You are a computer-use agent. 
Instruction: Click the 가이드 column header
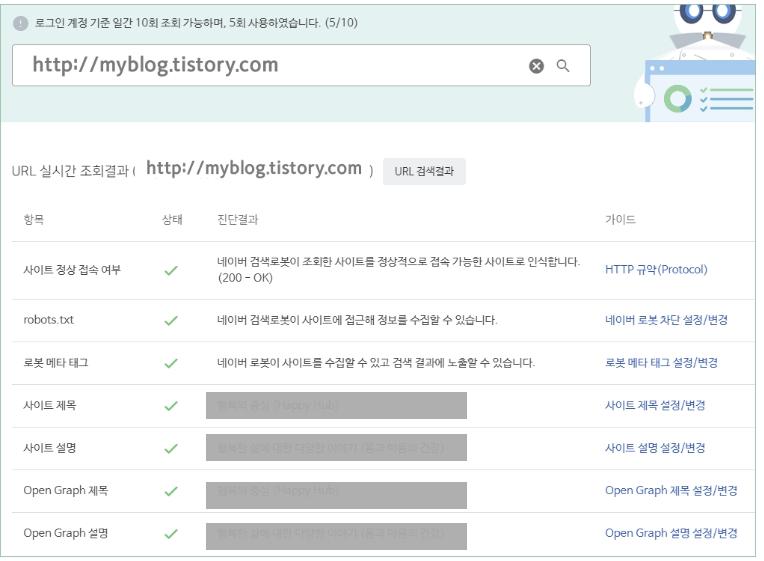click(x=620, y=220)
